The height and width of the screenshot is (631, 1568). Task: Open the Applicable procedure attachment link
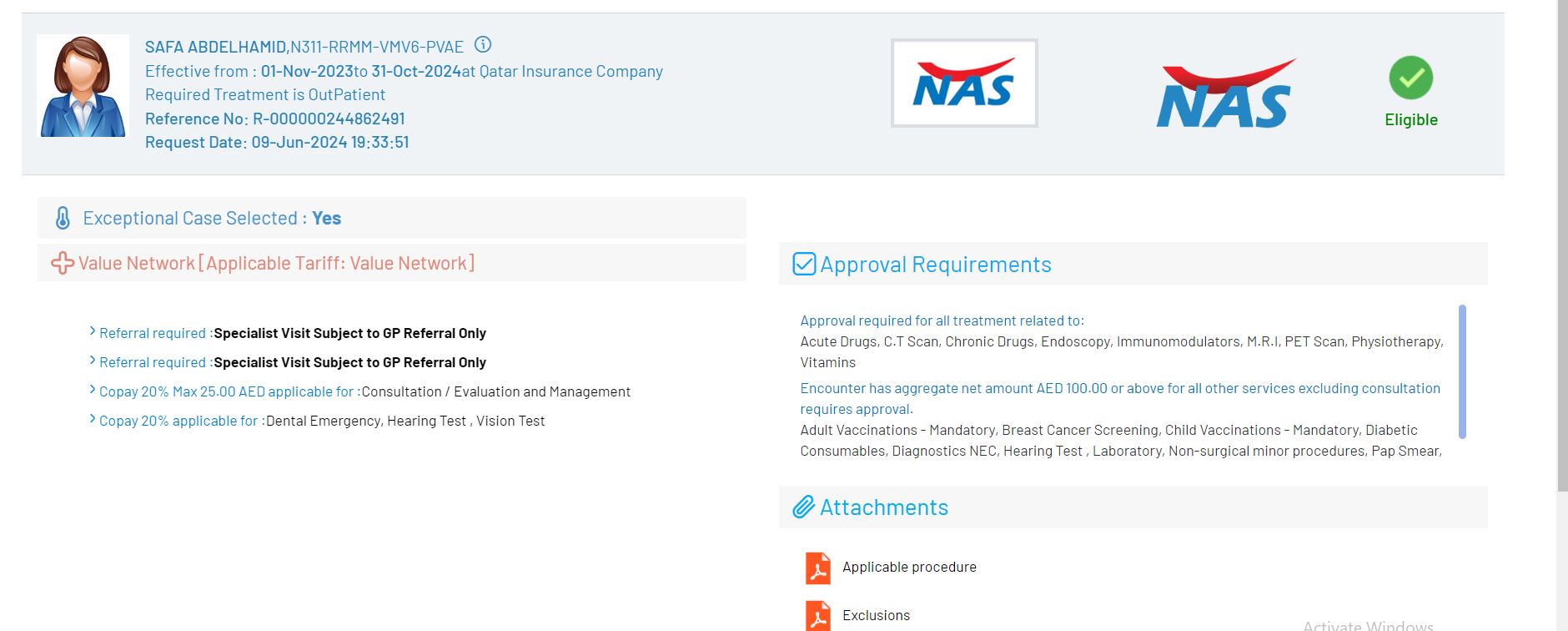[x=909, y=568]
